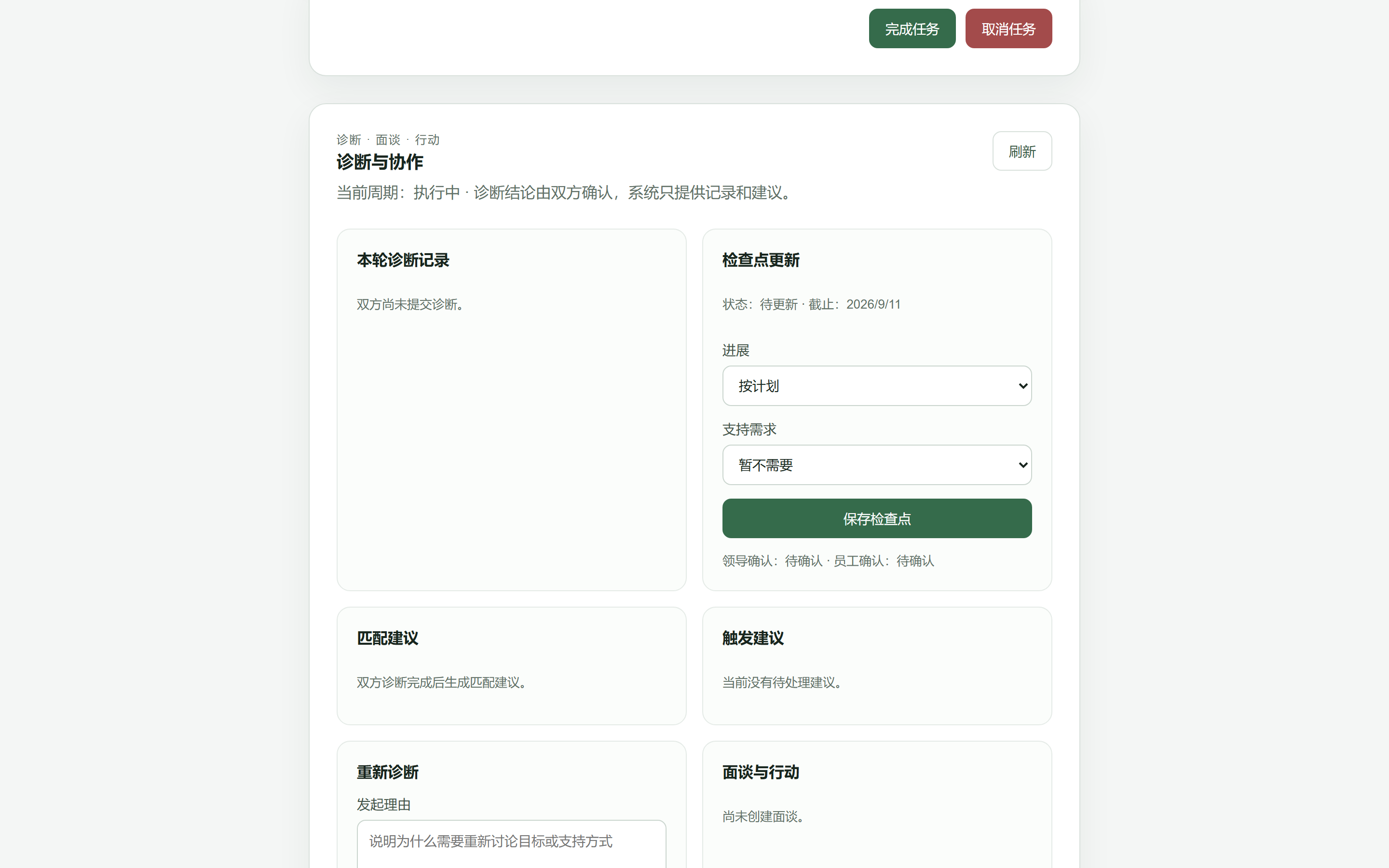The height and width of the screenshot is (868, 1389).
Task: Click the 重新诊断 card title
Action: pos(387,772)
